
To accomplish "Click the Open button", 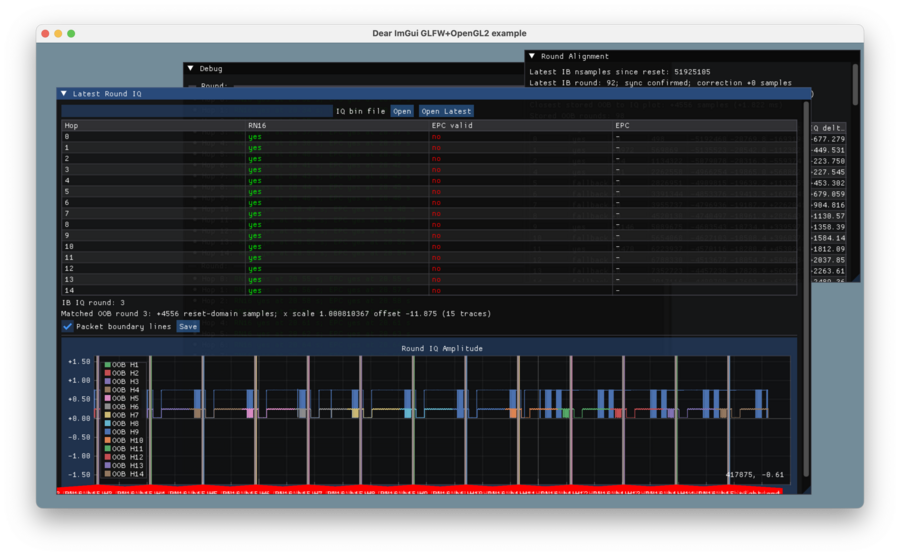I will [402, 111].
